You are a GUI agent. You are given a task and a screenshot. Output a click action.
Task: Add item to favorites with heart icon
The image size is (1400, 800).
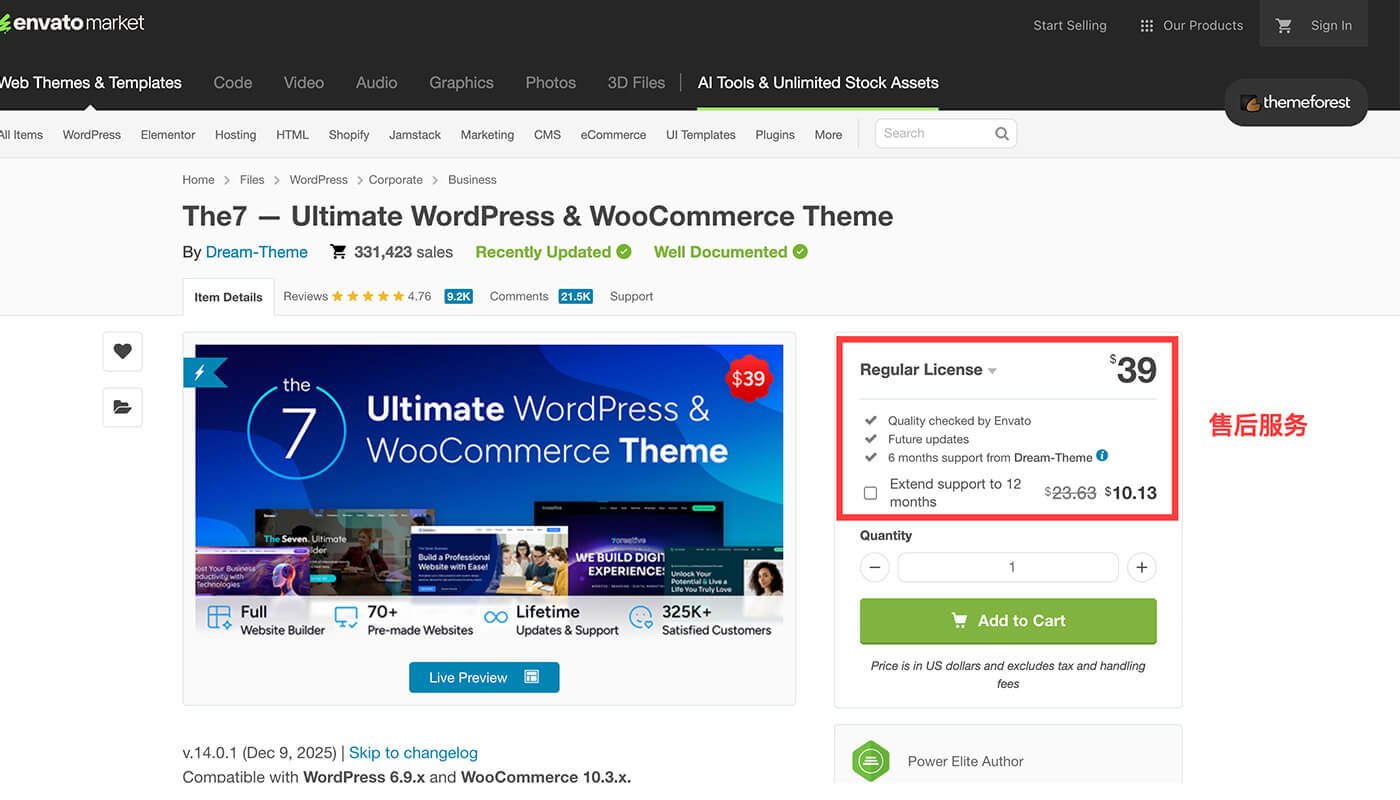(122, 351)
